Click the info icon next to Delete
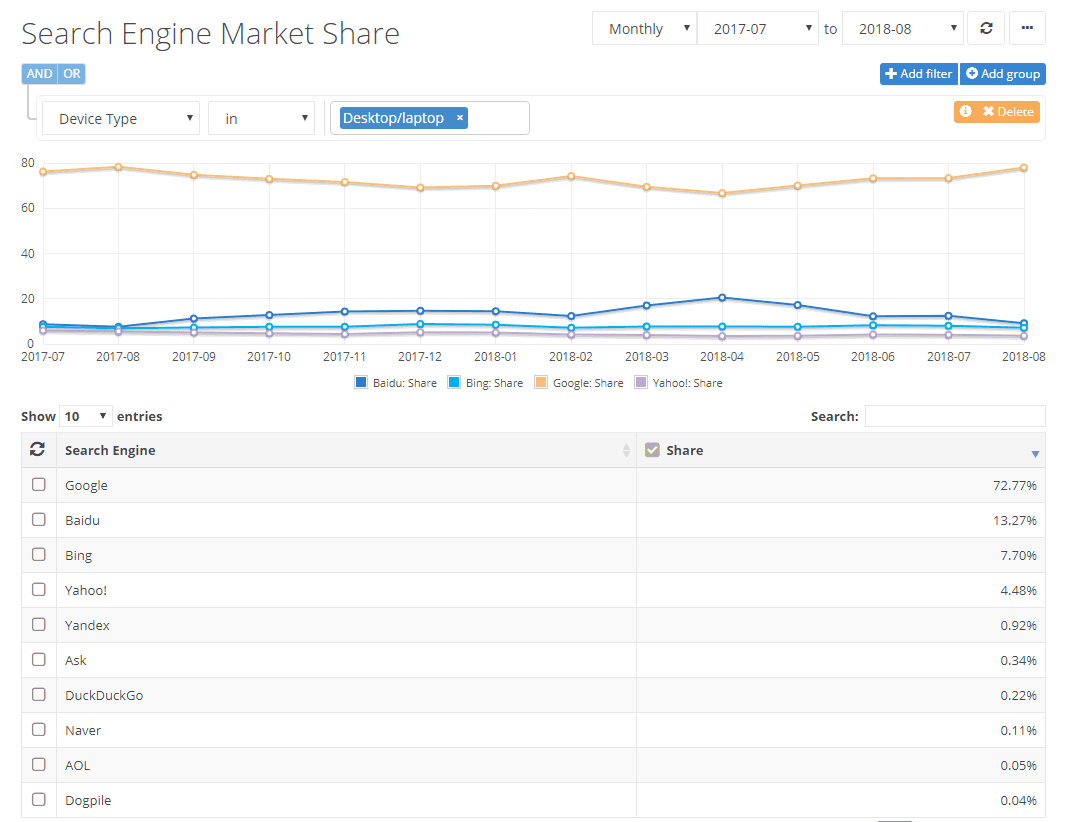The height and width of the screenshot is (822, 1076). click(x=966, y=111)
